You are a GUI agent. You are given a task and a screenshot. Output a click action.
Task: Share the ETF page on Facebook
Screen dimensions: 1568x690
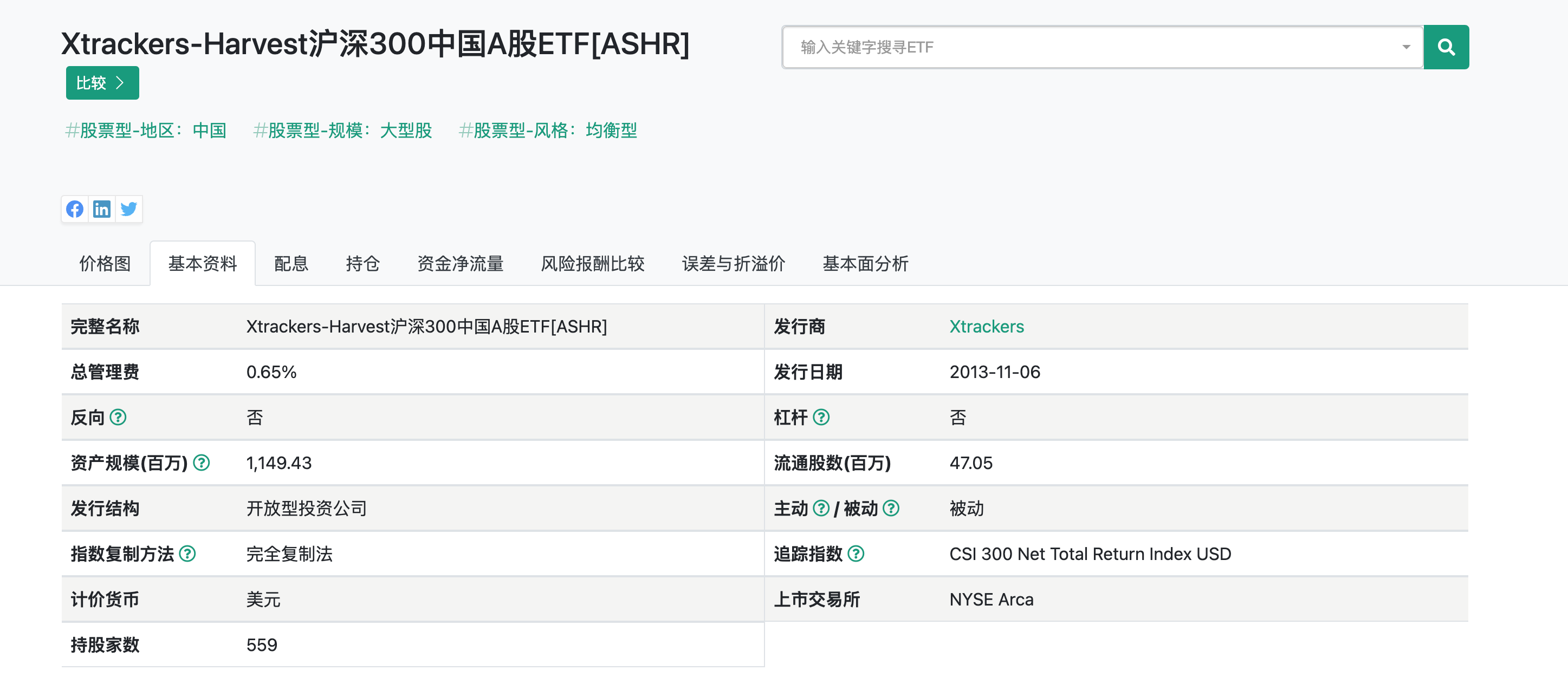pos(74,209)
